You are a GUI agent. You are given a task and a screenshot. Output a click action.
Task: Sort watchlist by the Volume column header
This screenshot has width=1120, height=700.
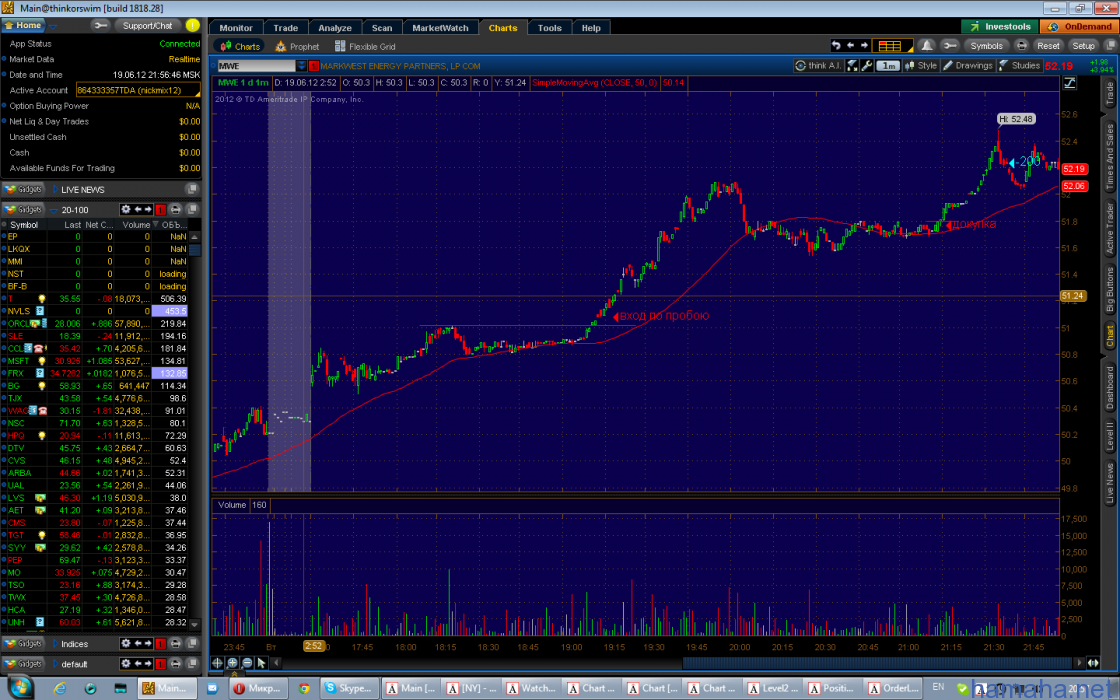pyautogui.click(x=136, y=224)
